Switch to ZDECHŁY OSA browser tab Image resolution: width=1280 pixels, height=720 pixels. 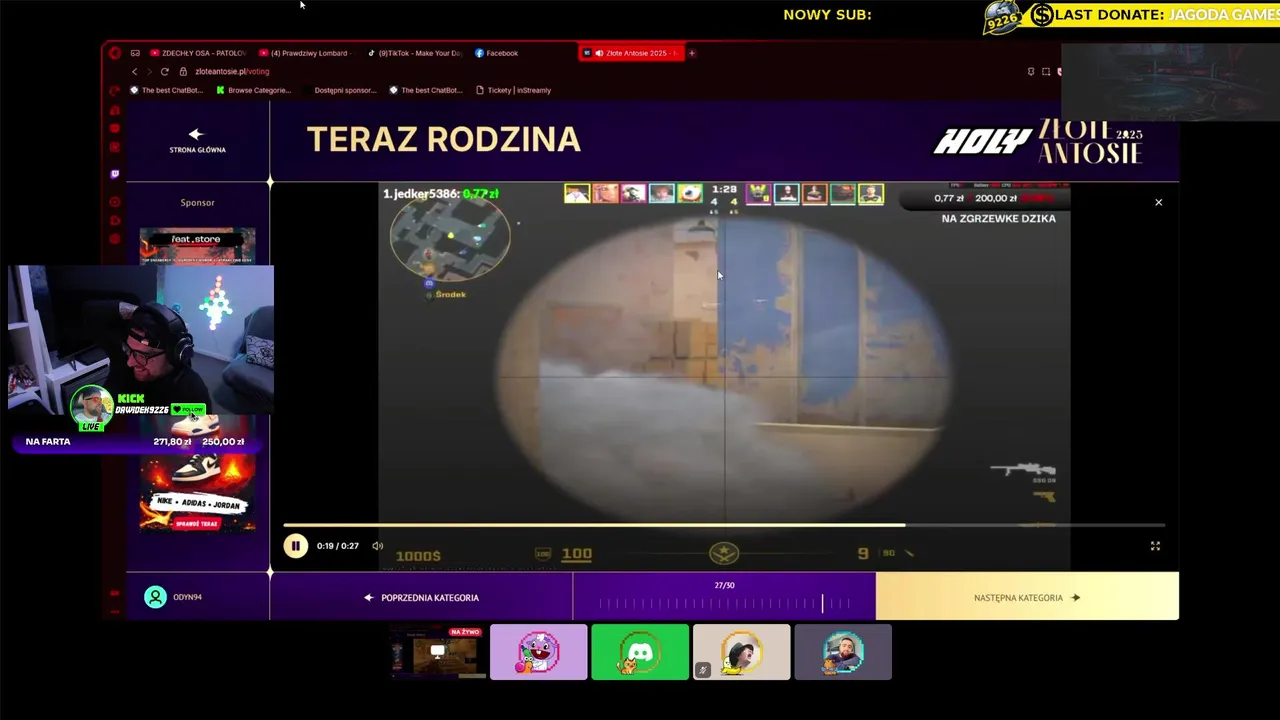[x=197, y=53]
